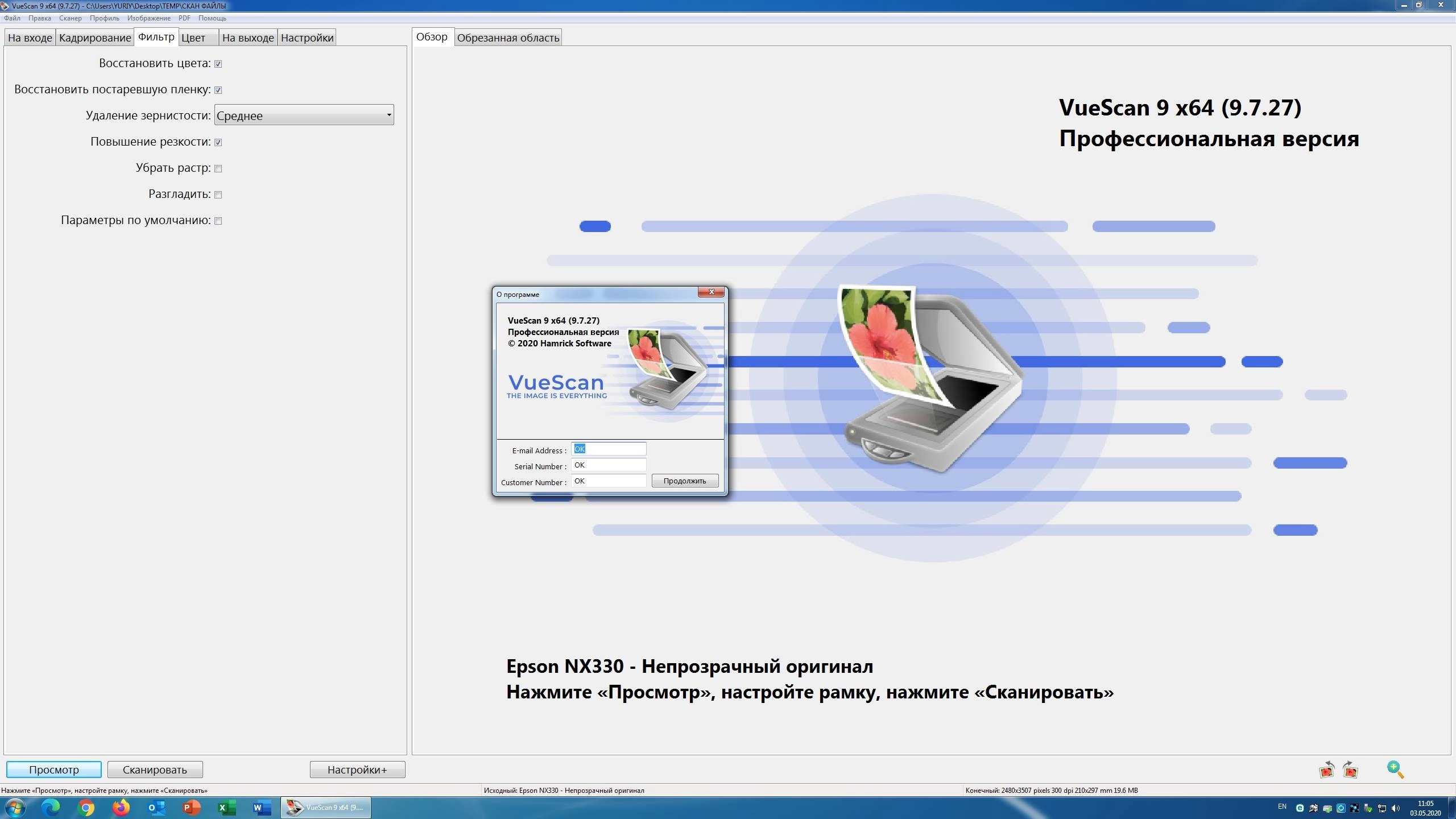The image size is (1456, 819).
Task: Open the blue sync tray icon
Action: pyautogui.click(x=1341, y=808)
